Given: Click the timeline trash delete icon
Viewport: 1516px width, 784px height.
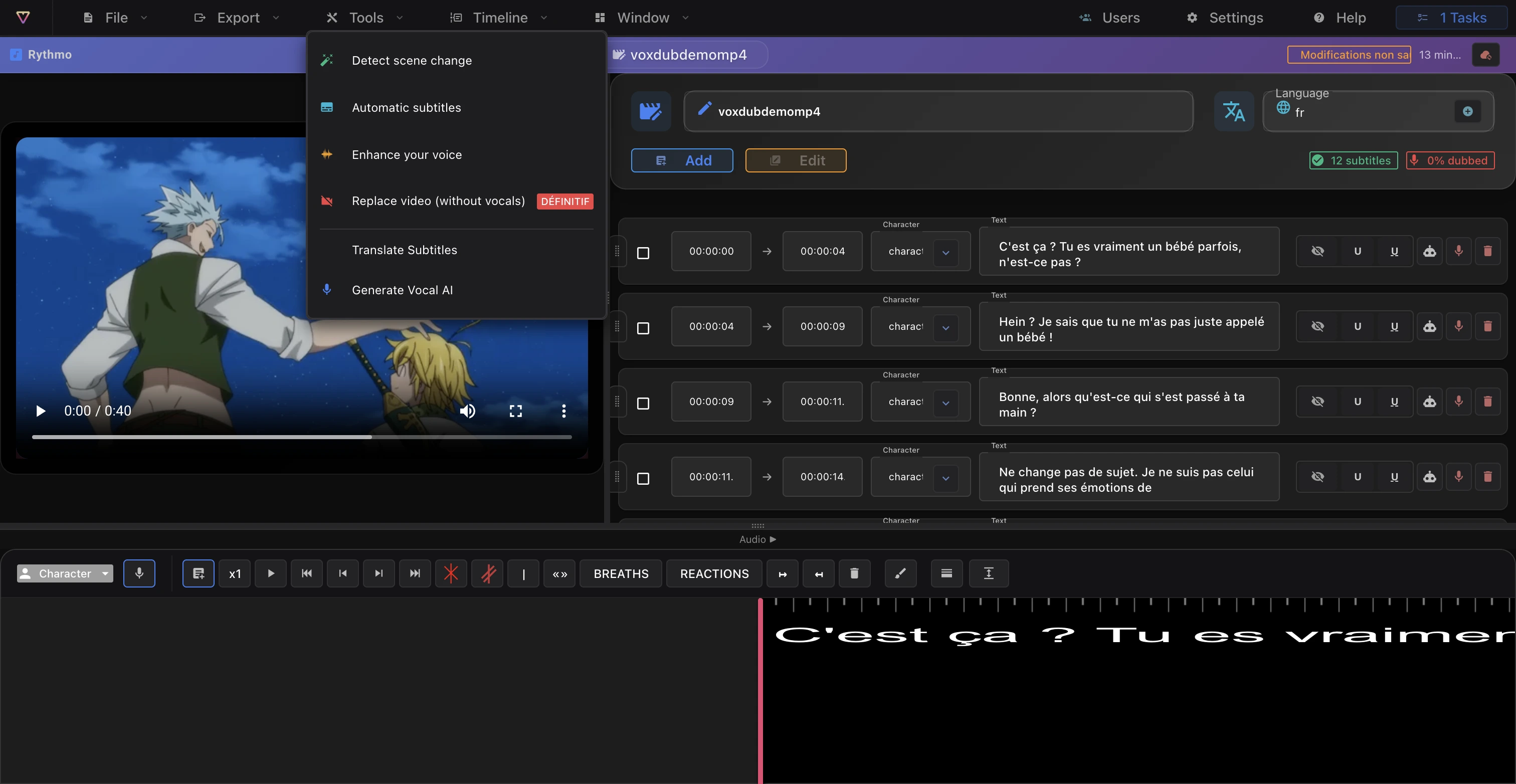Looking at the screenshot, I should [855, 573].
